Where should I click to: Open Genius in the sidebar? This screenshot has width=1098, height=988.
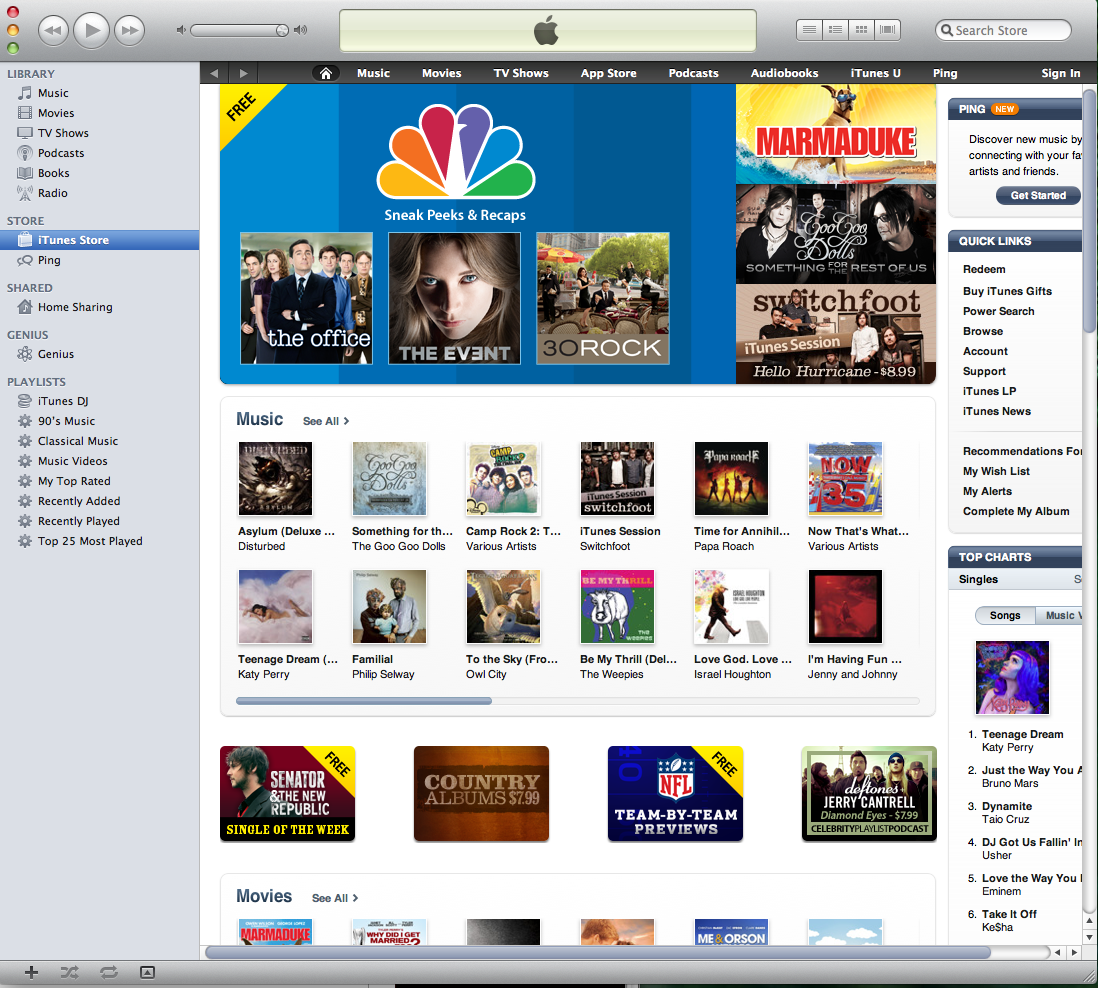click(99, 354)
